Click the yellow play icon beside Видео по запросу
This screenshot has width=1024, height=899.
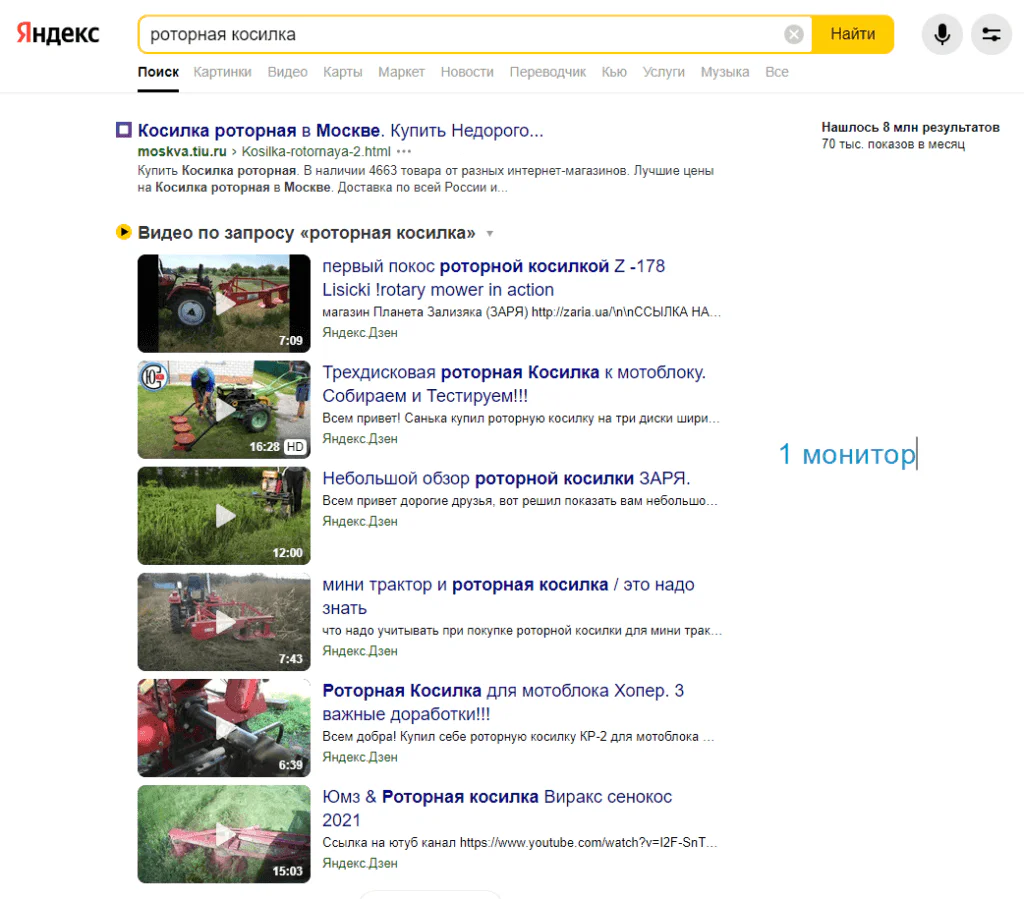tap(123, 232)
